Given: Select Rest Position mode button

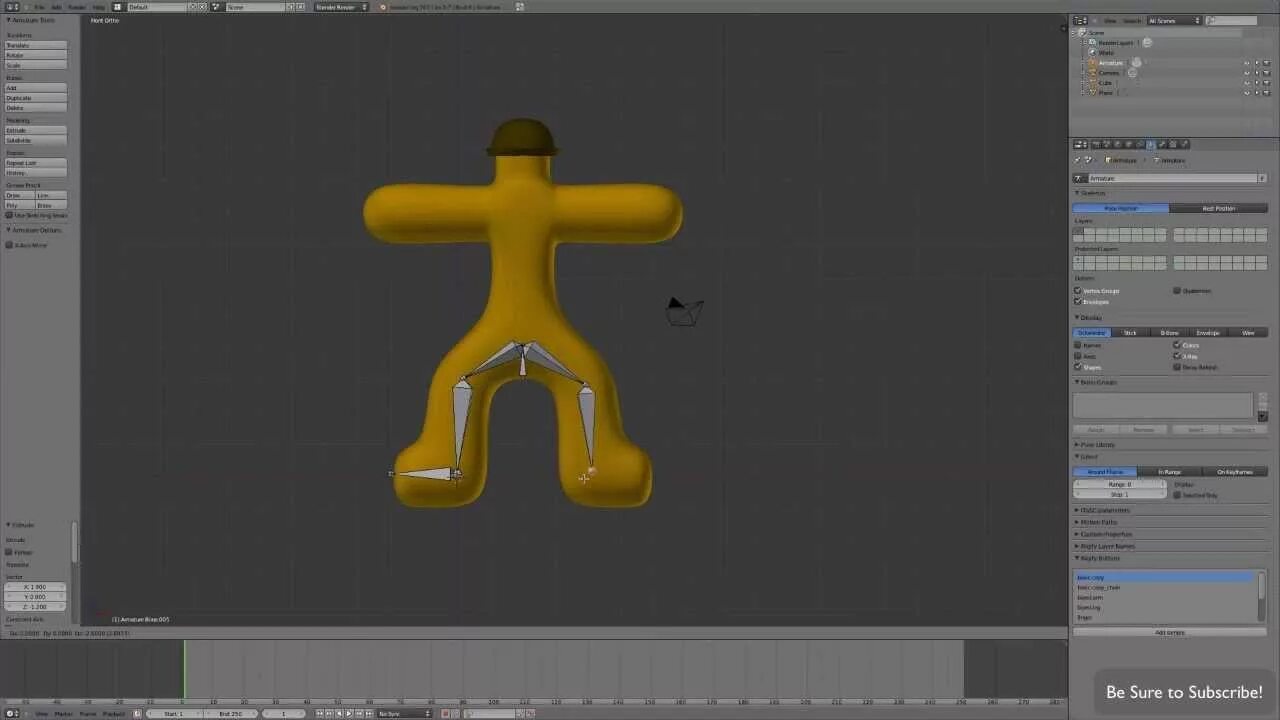Looking at the screenshot, I should (1219, 208).
